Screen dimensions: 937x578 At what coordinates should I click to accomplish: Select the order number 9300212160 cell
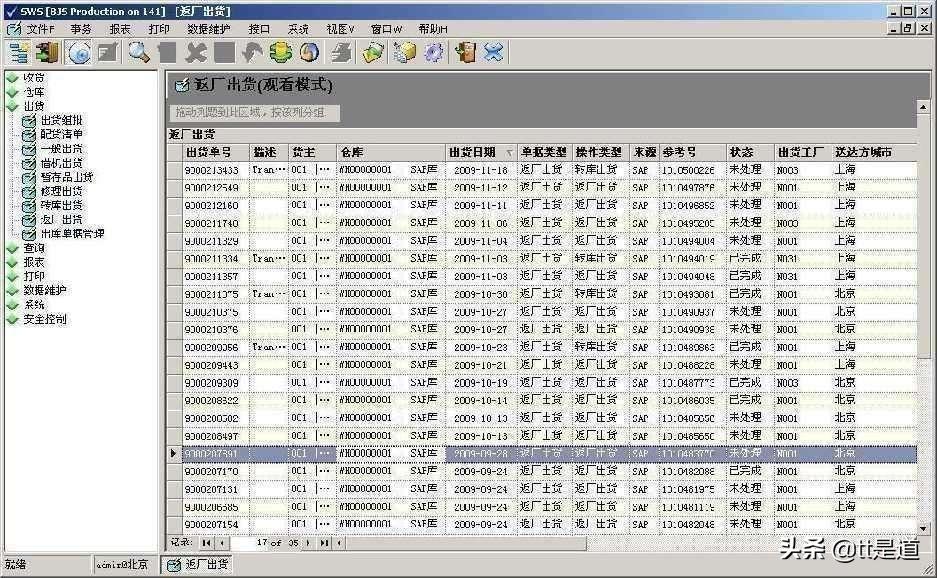point(216,205)
